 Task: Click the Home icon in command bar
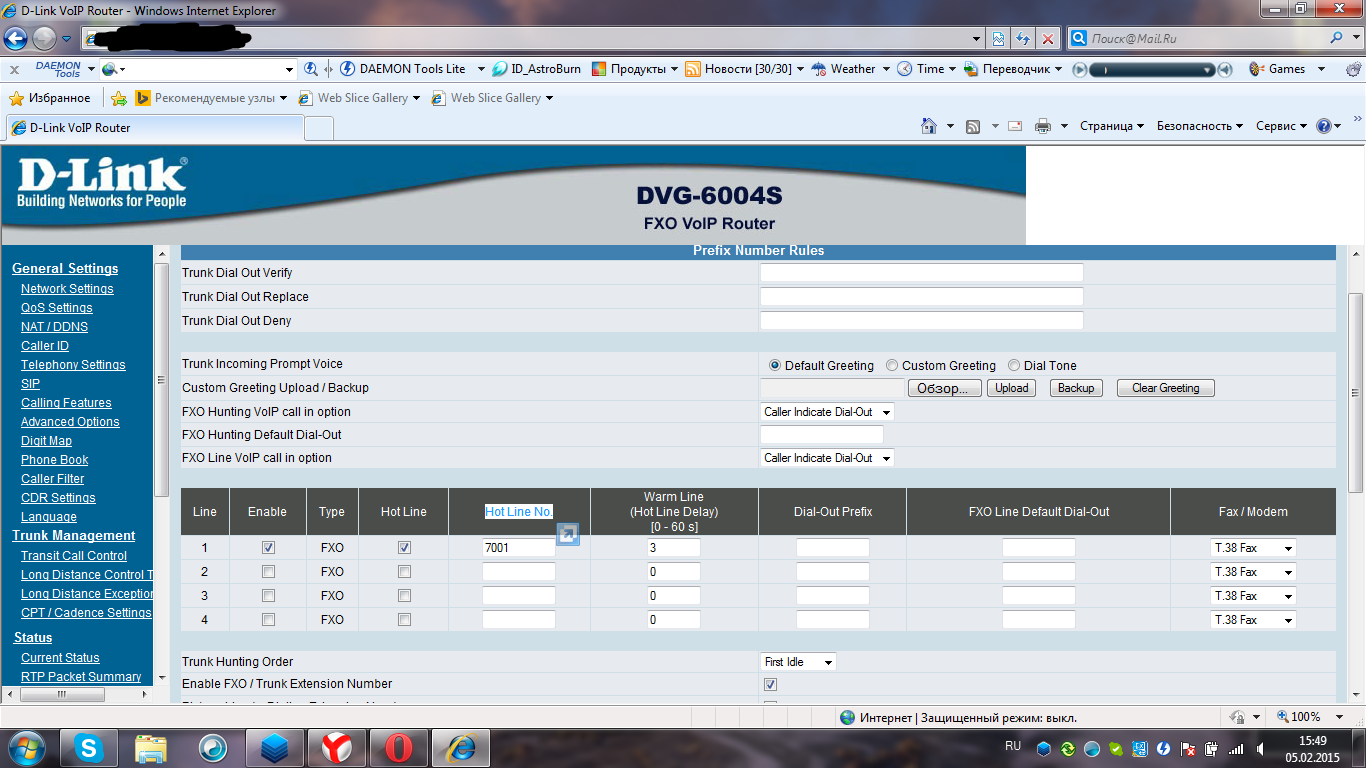929,126
